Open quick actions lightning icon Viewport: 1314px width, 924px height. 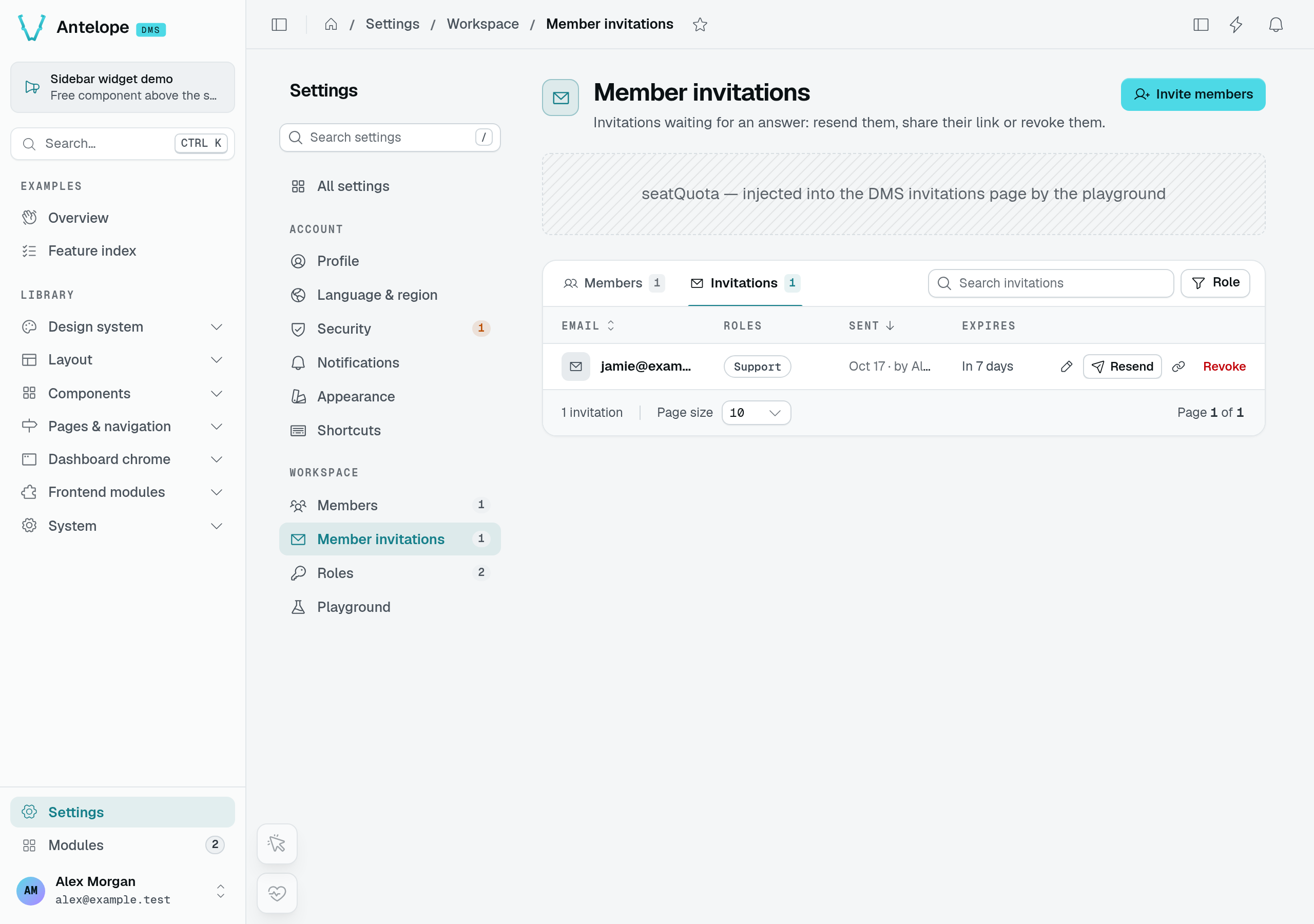pyautogui.click(x=1236, y=25)
